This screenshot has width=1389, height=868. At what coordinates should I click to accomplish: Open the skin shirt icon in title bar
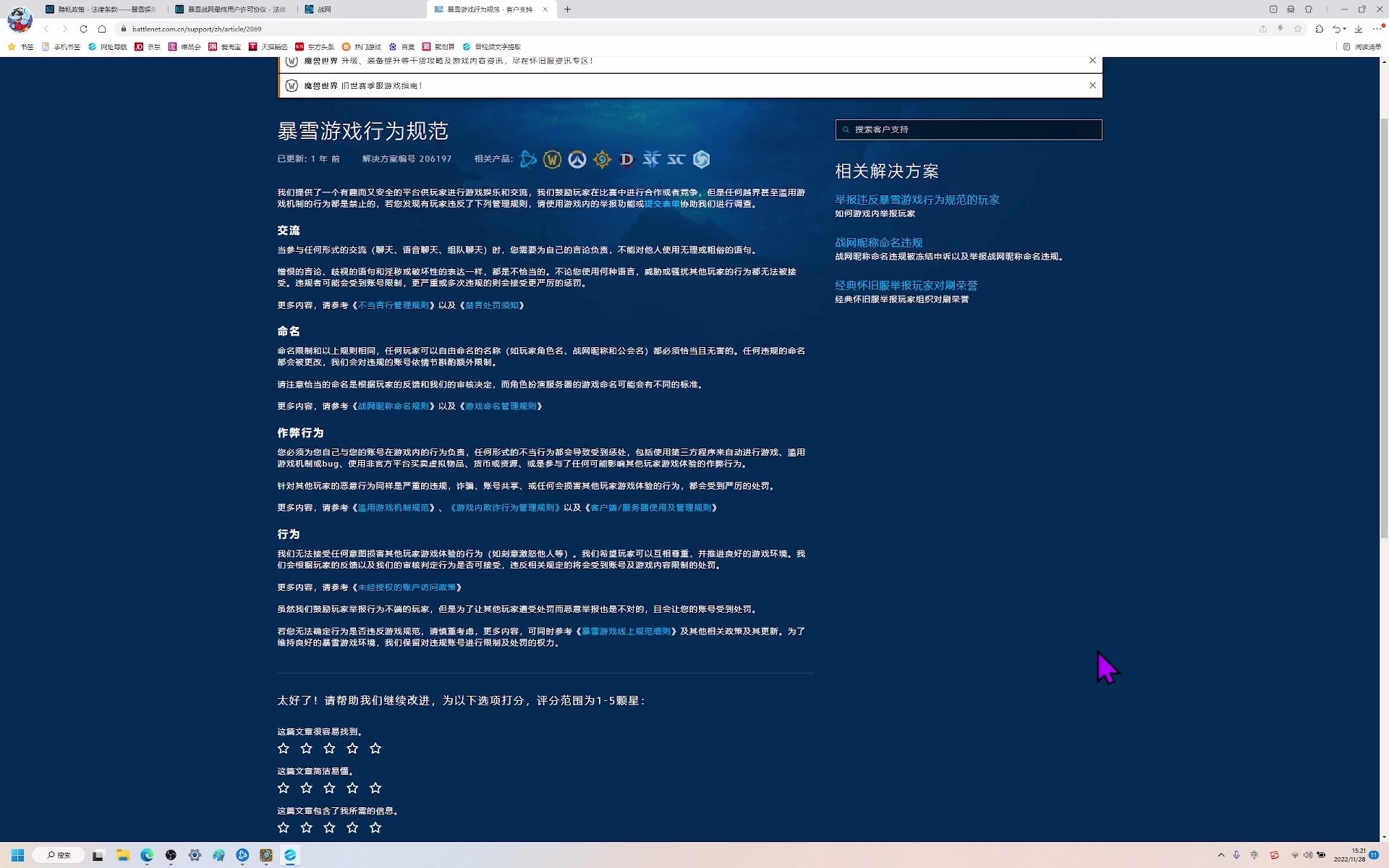tap(1309, 9)
